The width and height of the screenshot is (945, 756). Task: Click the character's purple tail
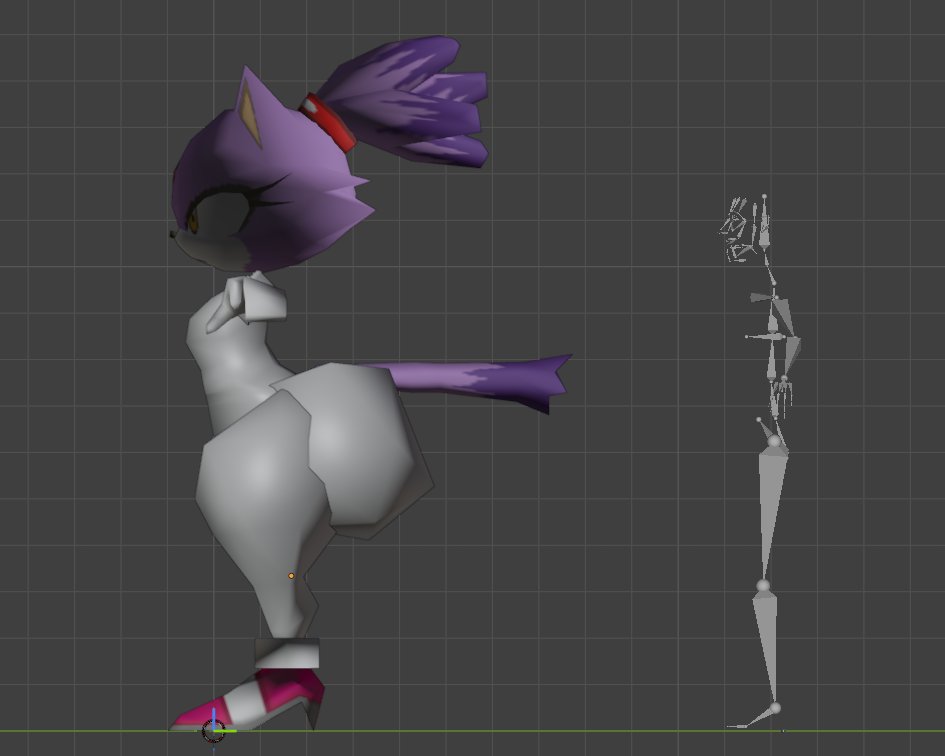click(470, 380)
